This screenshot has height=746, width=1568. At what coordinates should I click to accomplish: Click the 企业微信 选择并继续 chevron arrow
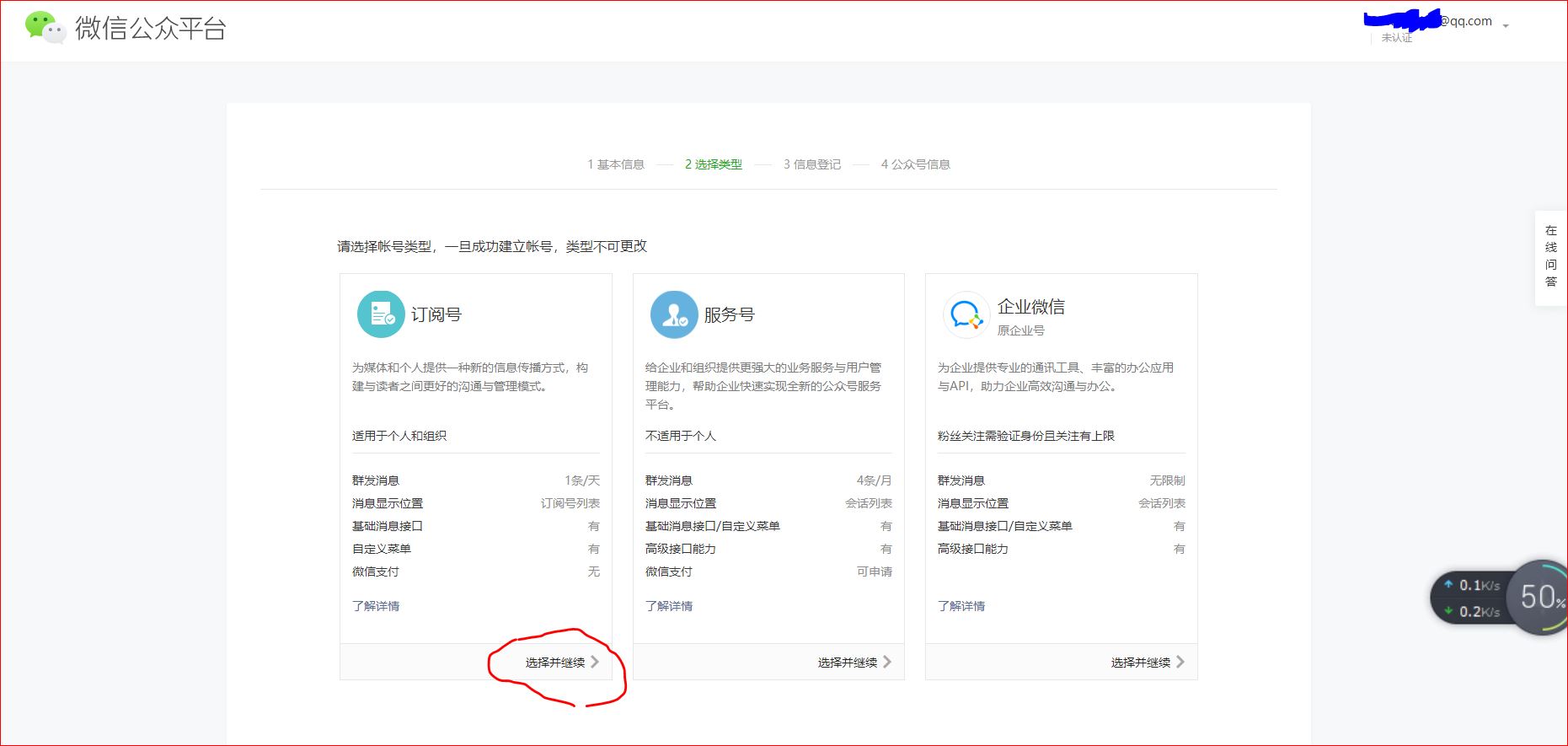[x=1180, y=662]
